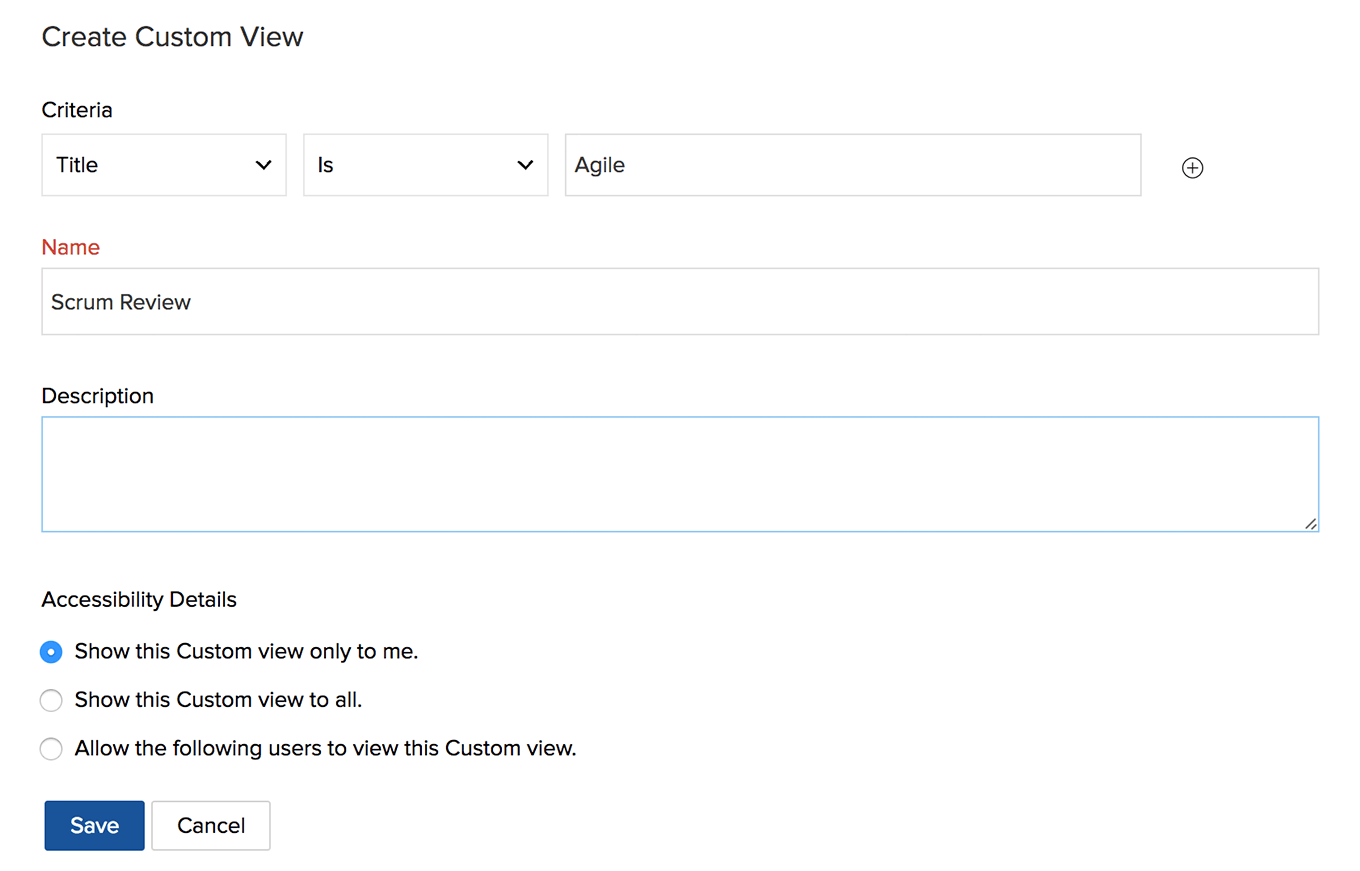Click the red Name label
Viewport: 1360px width, 871px height.
(71, 247)
